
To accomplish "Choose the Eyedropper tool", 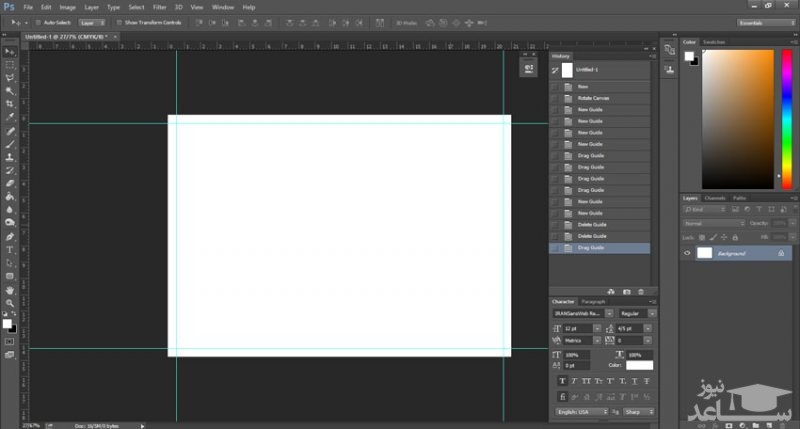I will click(x=10, y=117).
